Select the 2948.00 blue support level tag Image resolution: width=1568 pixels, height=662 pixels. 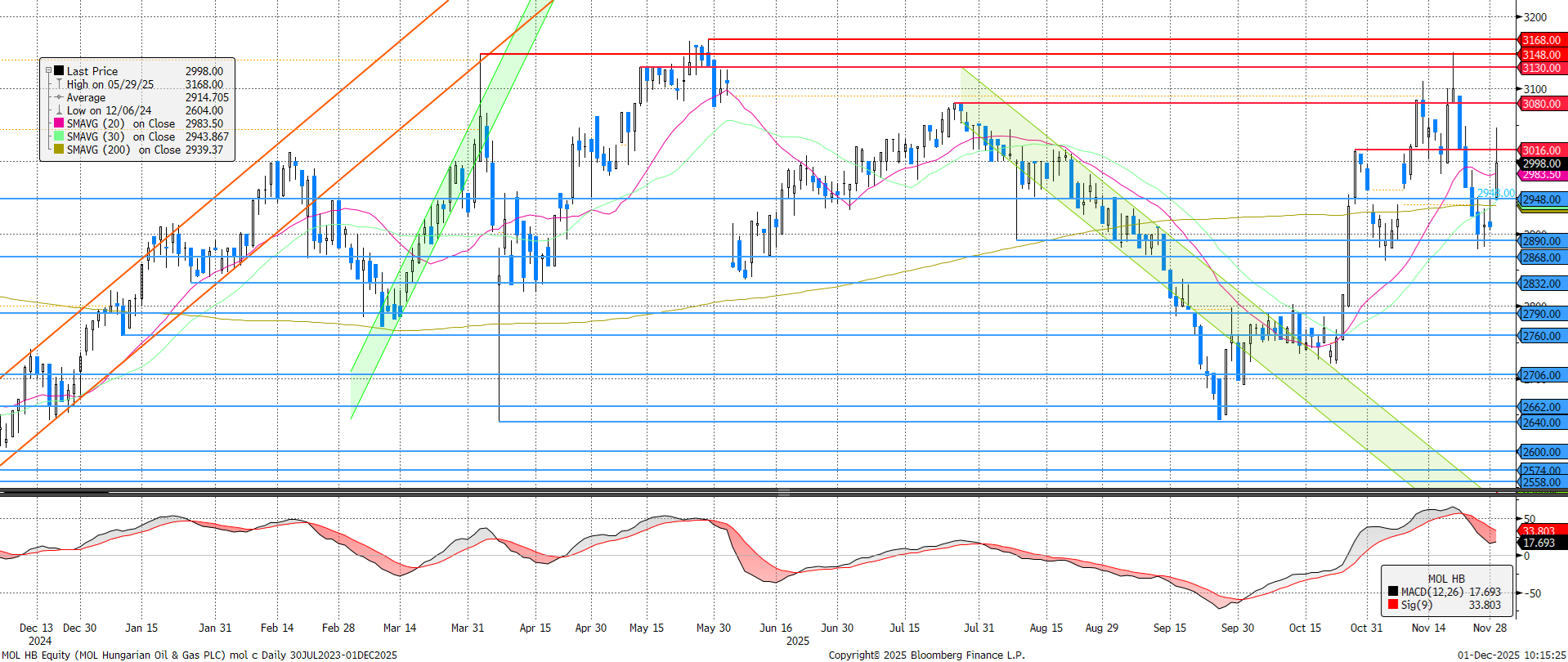1541,199
